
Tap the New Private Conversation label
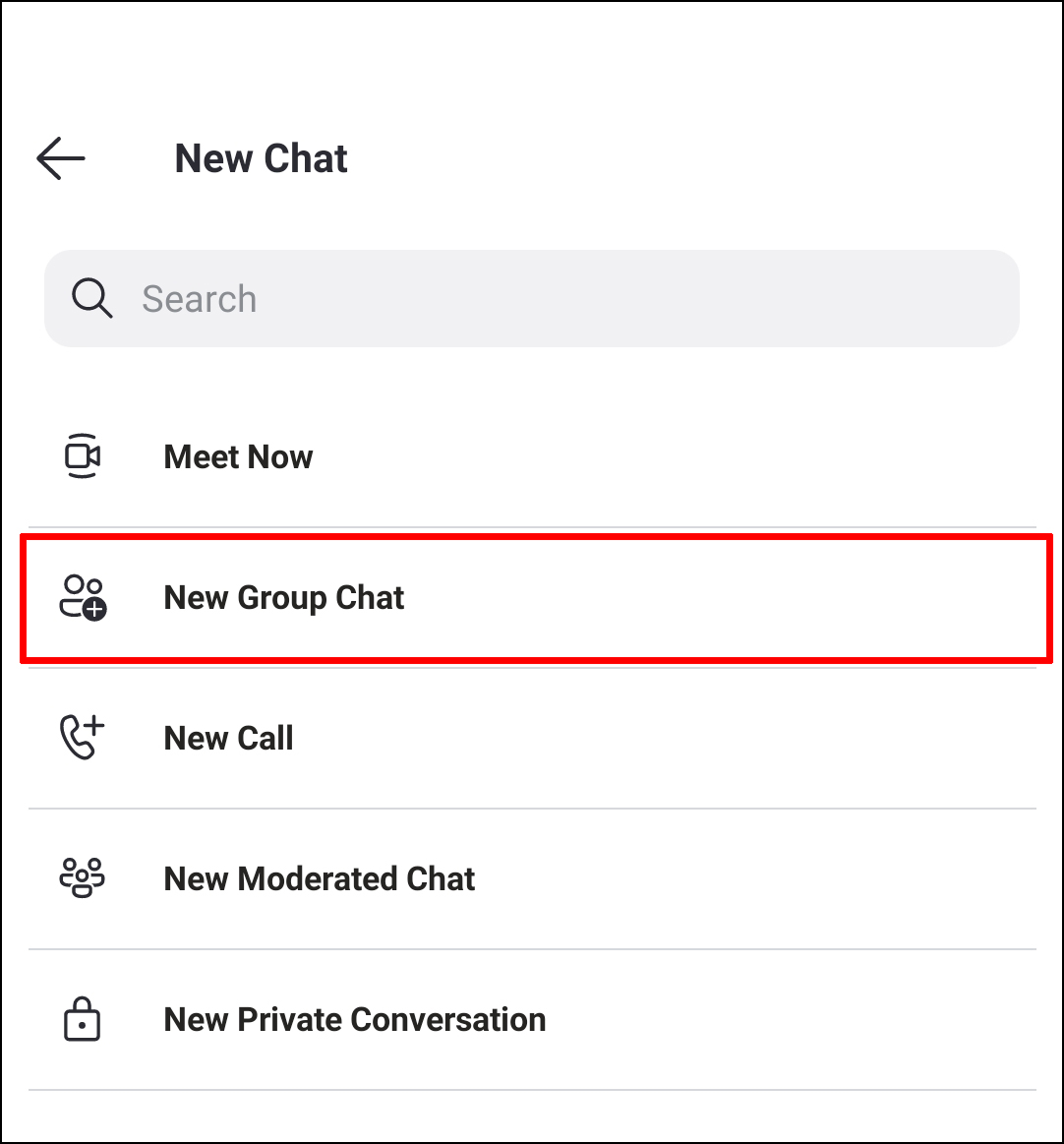[x=355, y=1020]
